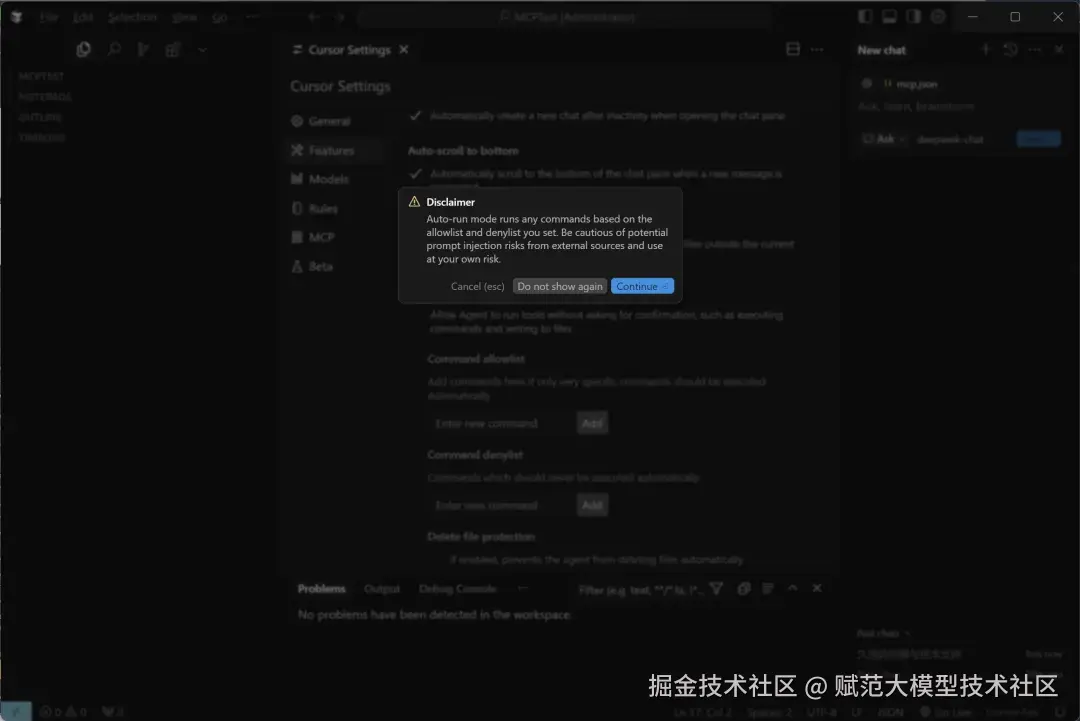This screenshot has height=721, width=1080.
Task: Open the search icon in the sidebar toolbar
Action: click(111, 49)
